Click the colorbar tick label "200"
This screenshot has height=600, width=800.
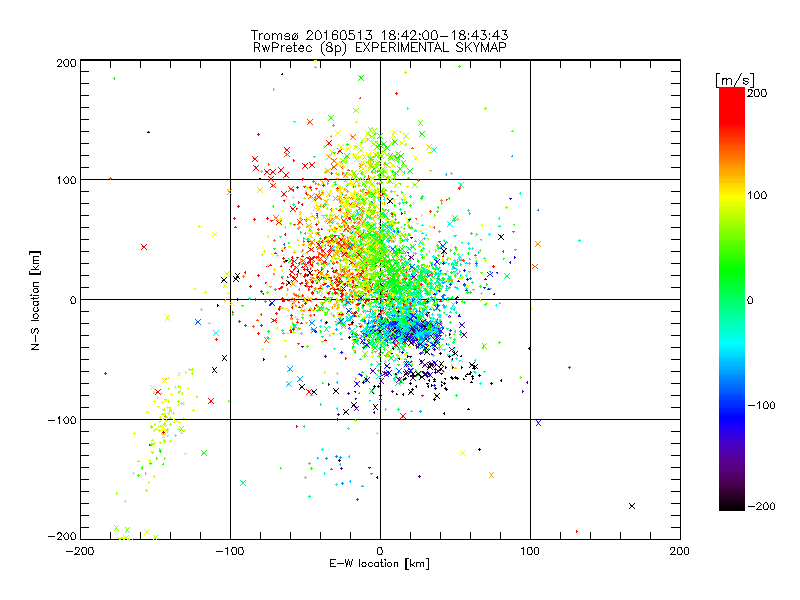click(757, 93)
